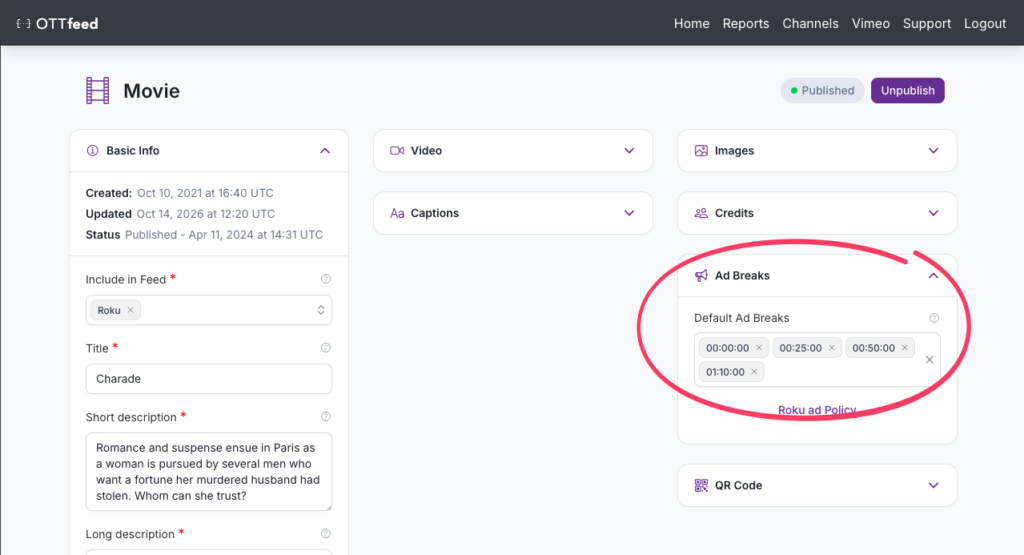Expand the Credits panel
The height and width of the screenshot is (555, 1024).
pyautogui.click(x=934, y=214)
